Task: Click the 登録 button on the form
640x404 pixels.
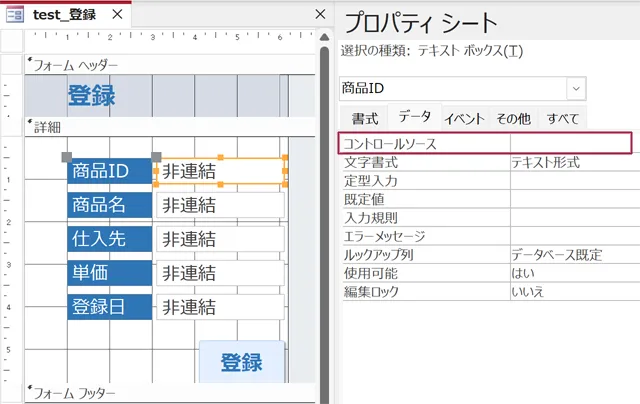Action: pos(241,362)
